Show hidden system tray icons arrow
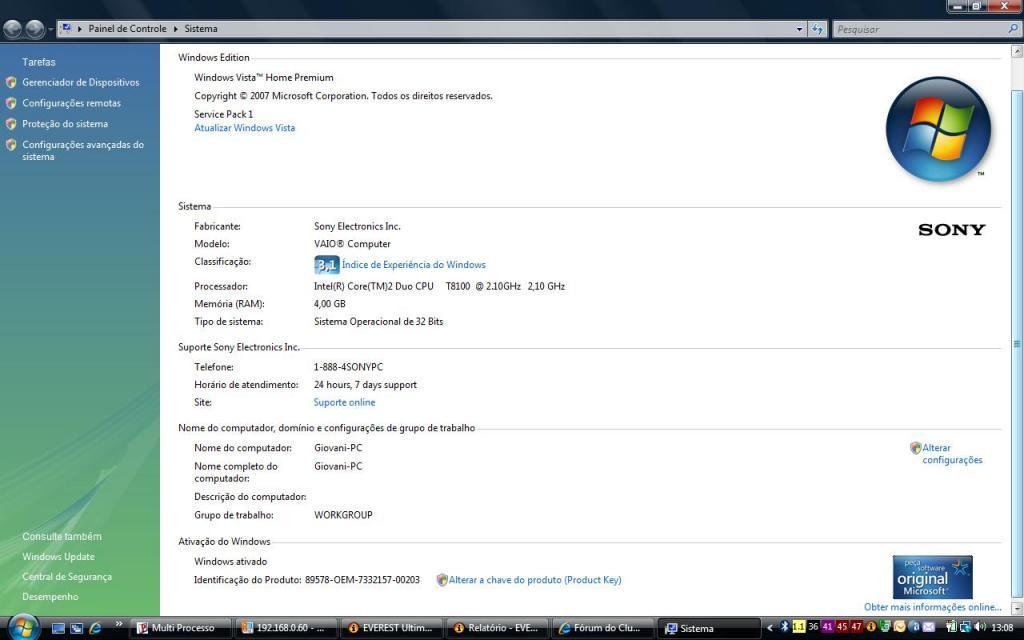The width and height of the screenshot is (1024, 640). (x=769, y=628)
